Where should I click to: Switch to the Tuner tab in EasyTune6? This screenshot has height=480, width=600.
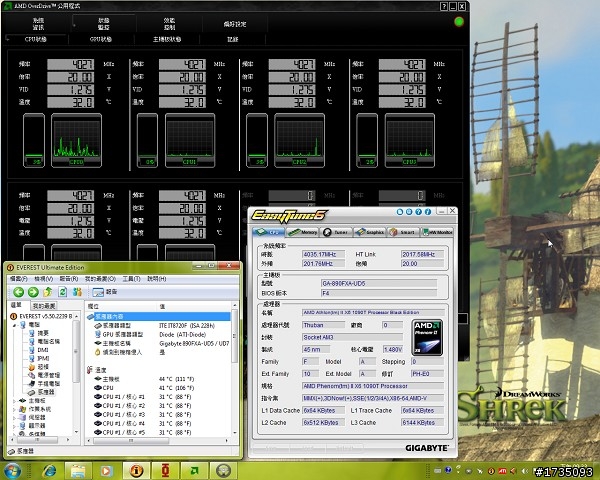(336, 232)
